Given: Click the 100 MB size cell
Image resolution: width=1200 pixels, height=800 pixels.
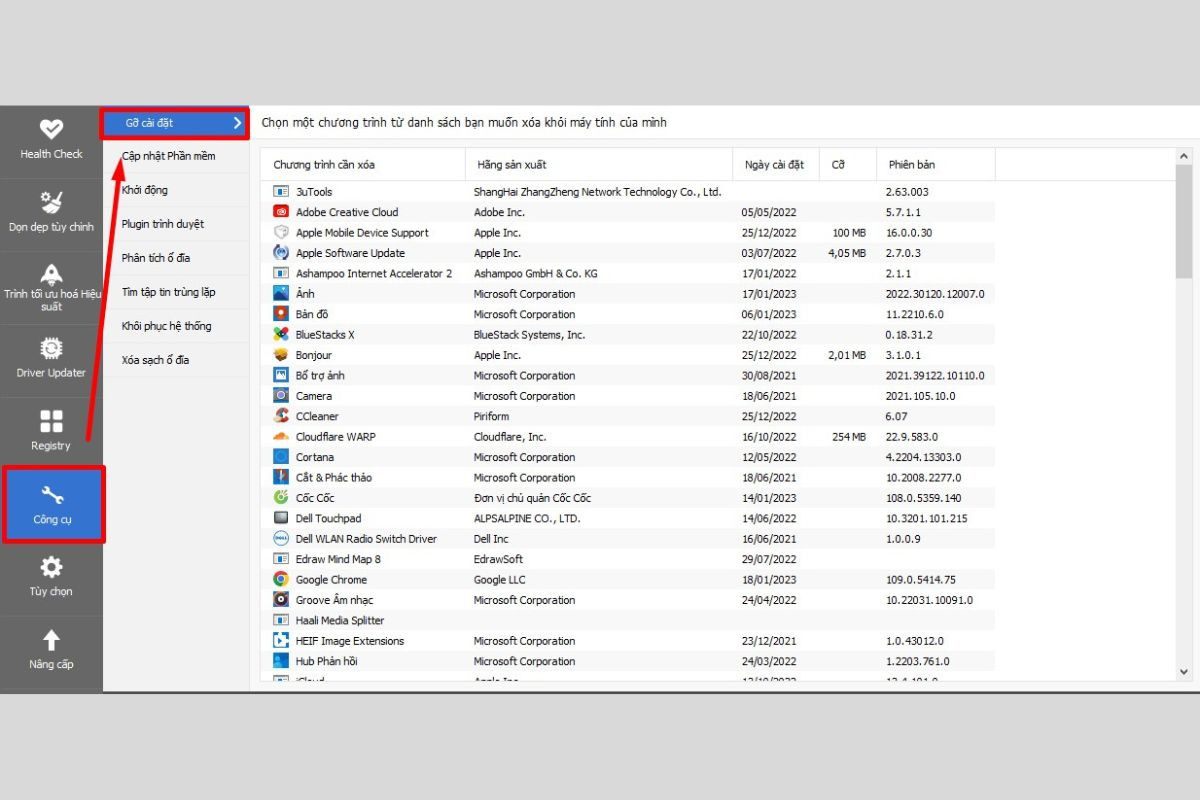Looking at the screenshot, I should [848, 232].
